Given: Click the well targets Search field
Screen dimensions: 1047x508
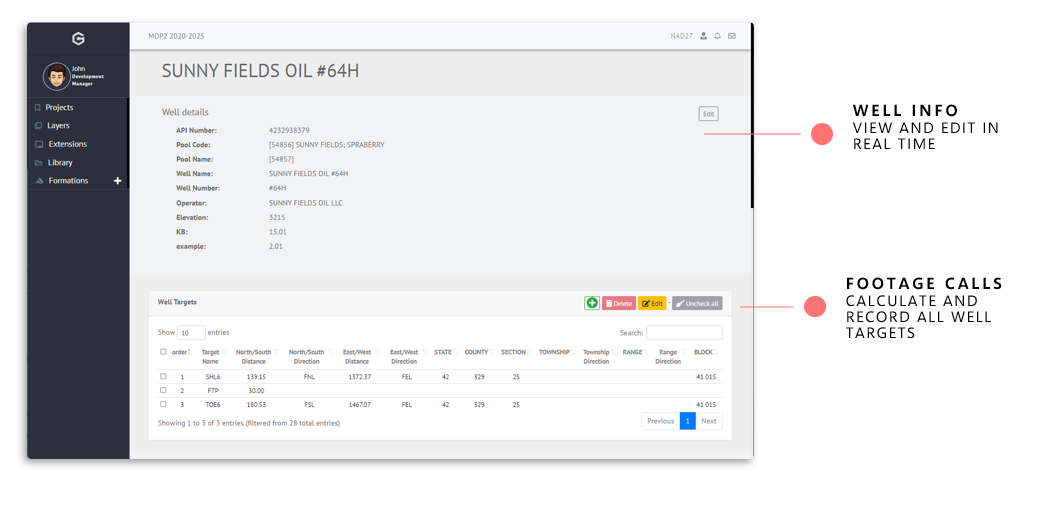Looking at the screenshot, I should click(684, 333).
